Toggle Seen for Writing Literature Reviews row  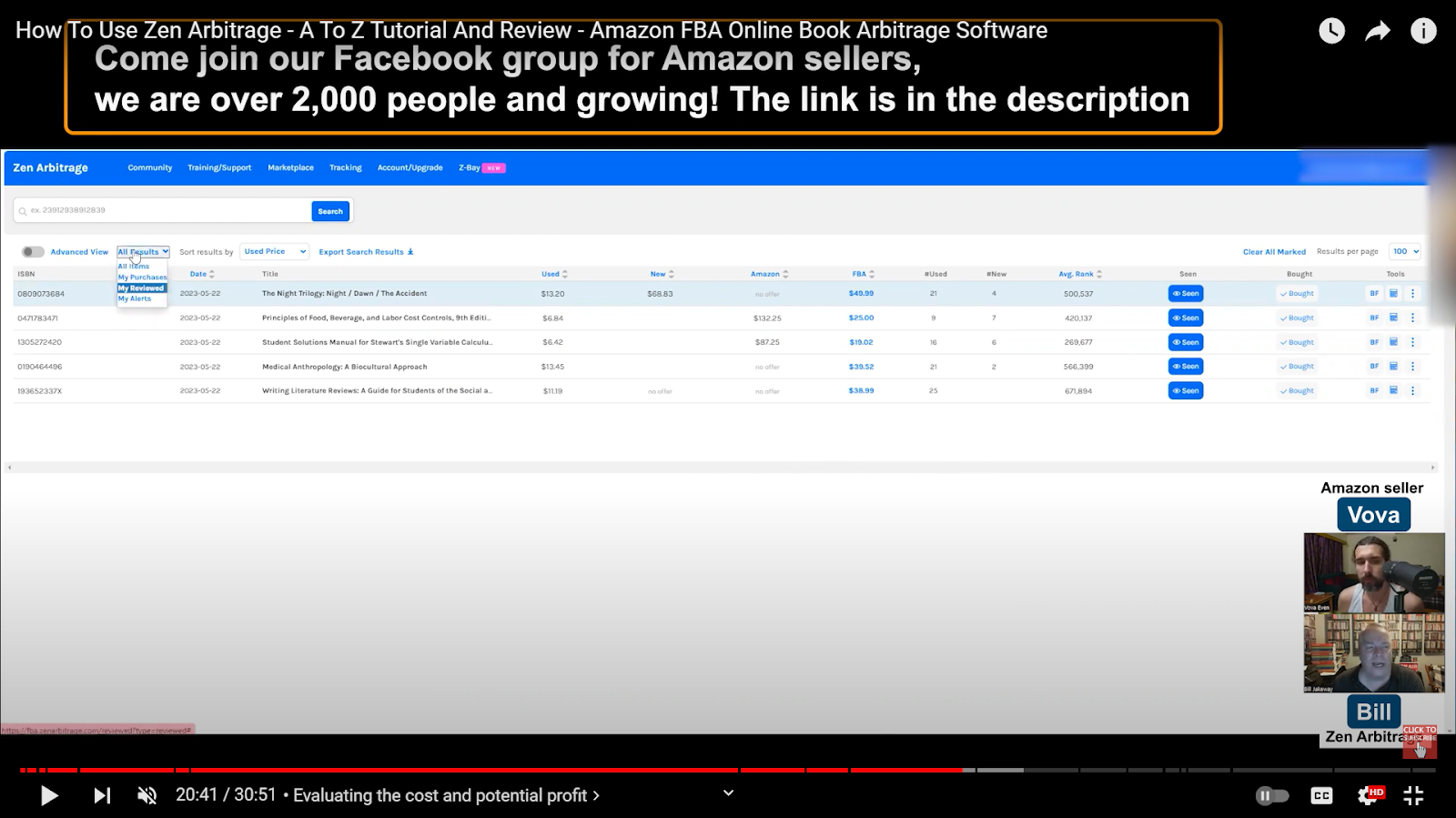(1186, 390)
